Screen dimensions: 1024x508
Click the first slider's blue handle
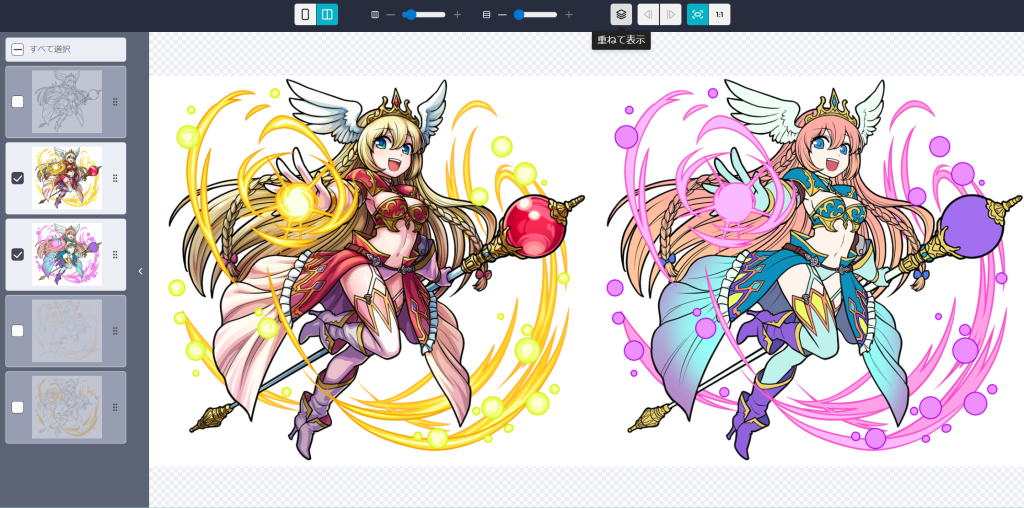pyautogui.click(x=409, y=15)
